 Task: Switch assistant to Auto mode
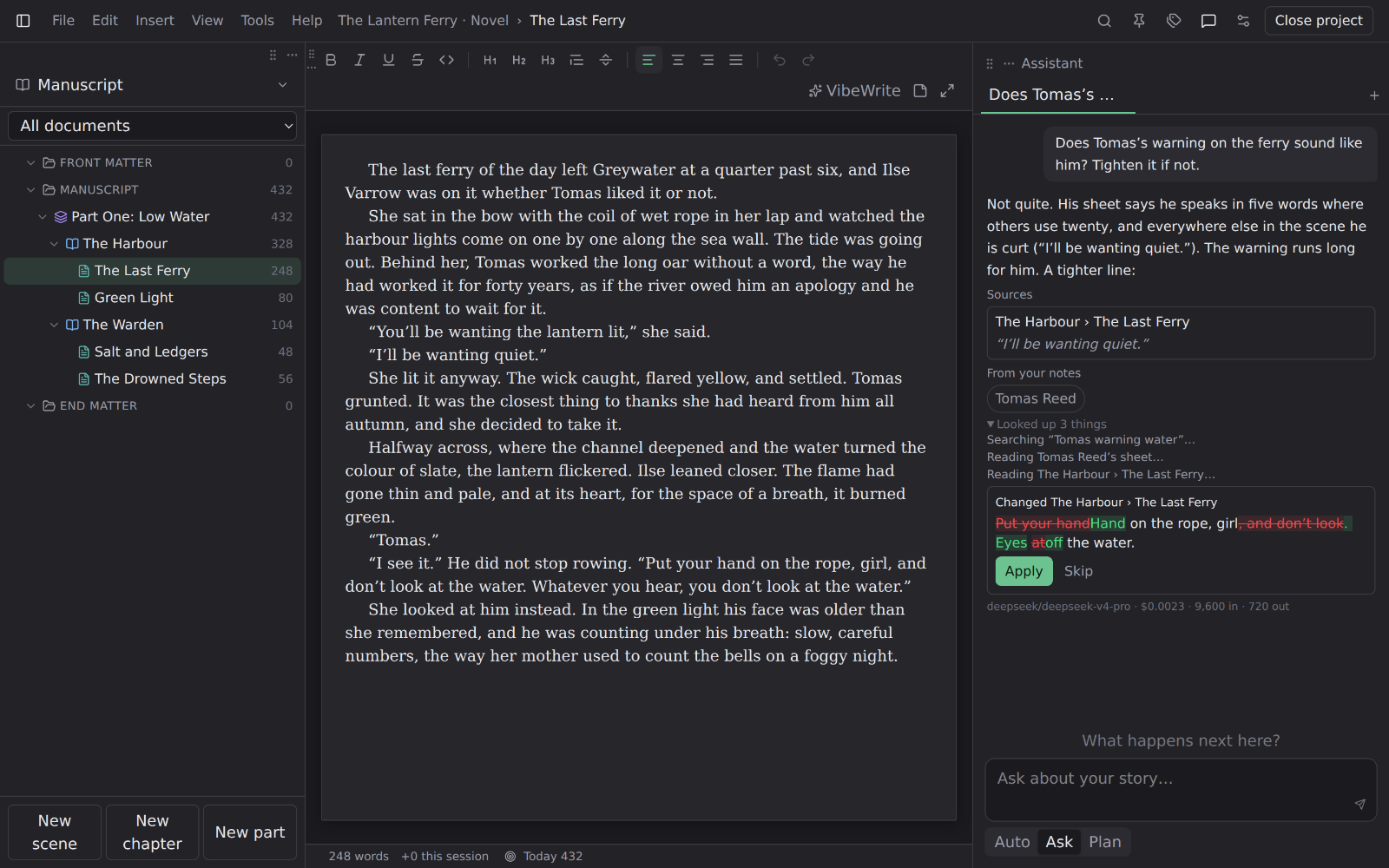click(x=1011, y=842)
